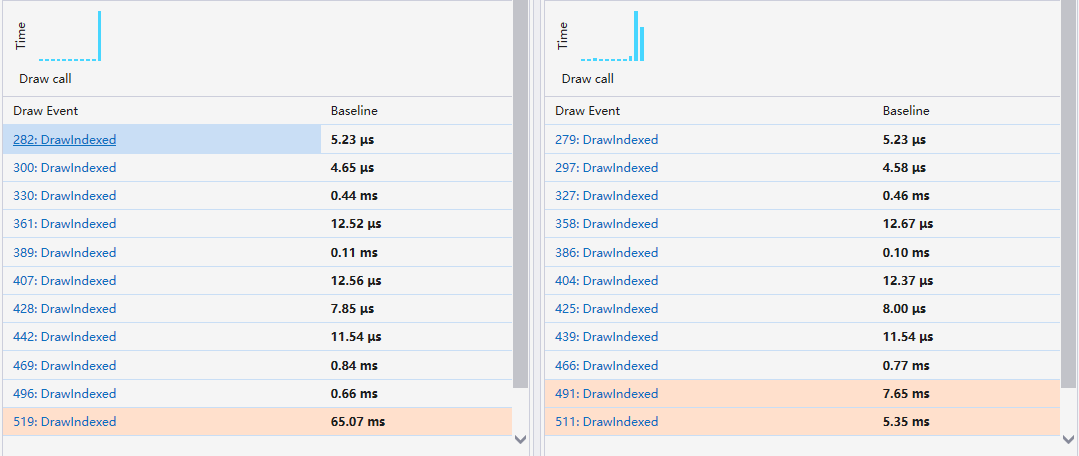Select the 0.10 ms baseline value
This screenshot has height=456, width=1079.
pos(906,252)
